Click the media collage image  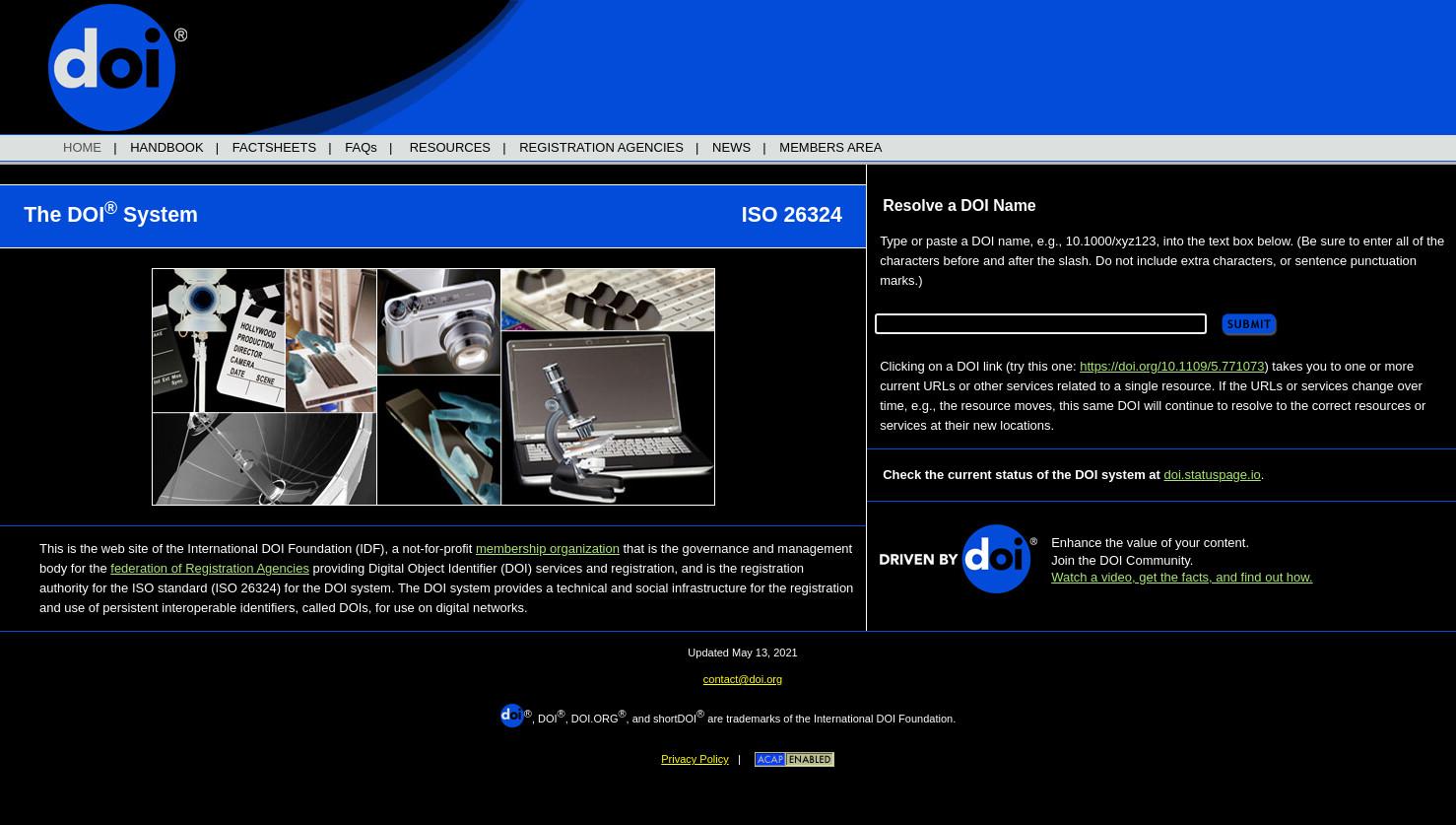coord(433,386)
